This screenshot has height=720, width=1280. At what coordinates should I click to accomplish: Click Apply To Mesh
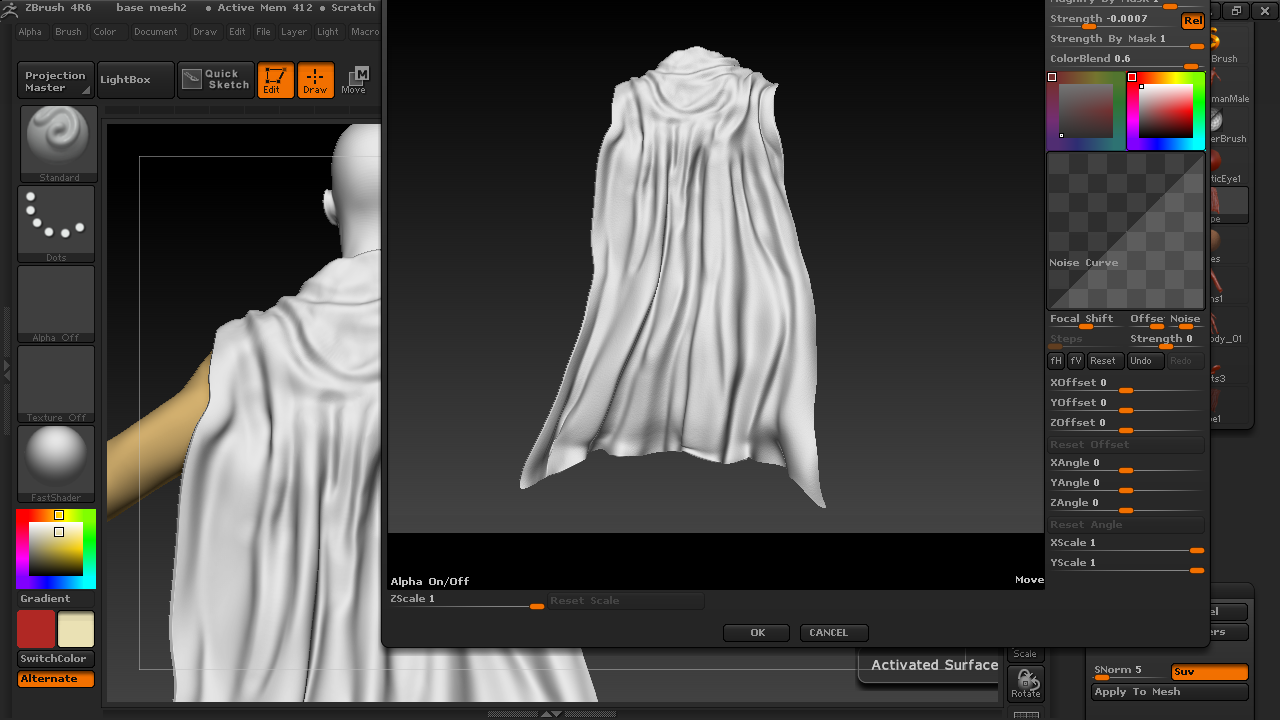point(1169,692)
